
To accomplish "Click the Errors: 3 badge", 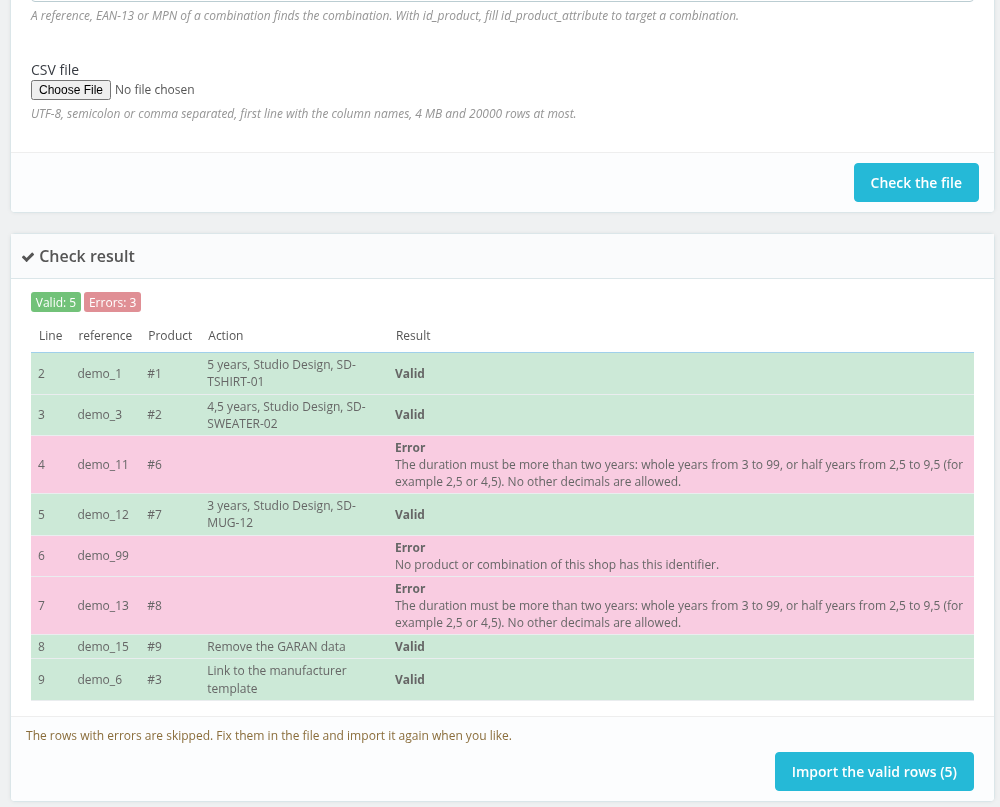I will (x=112, y=302).
